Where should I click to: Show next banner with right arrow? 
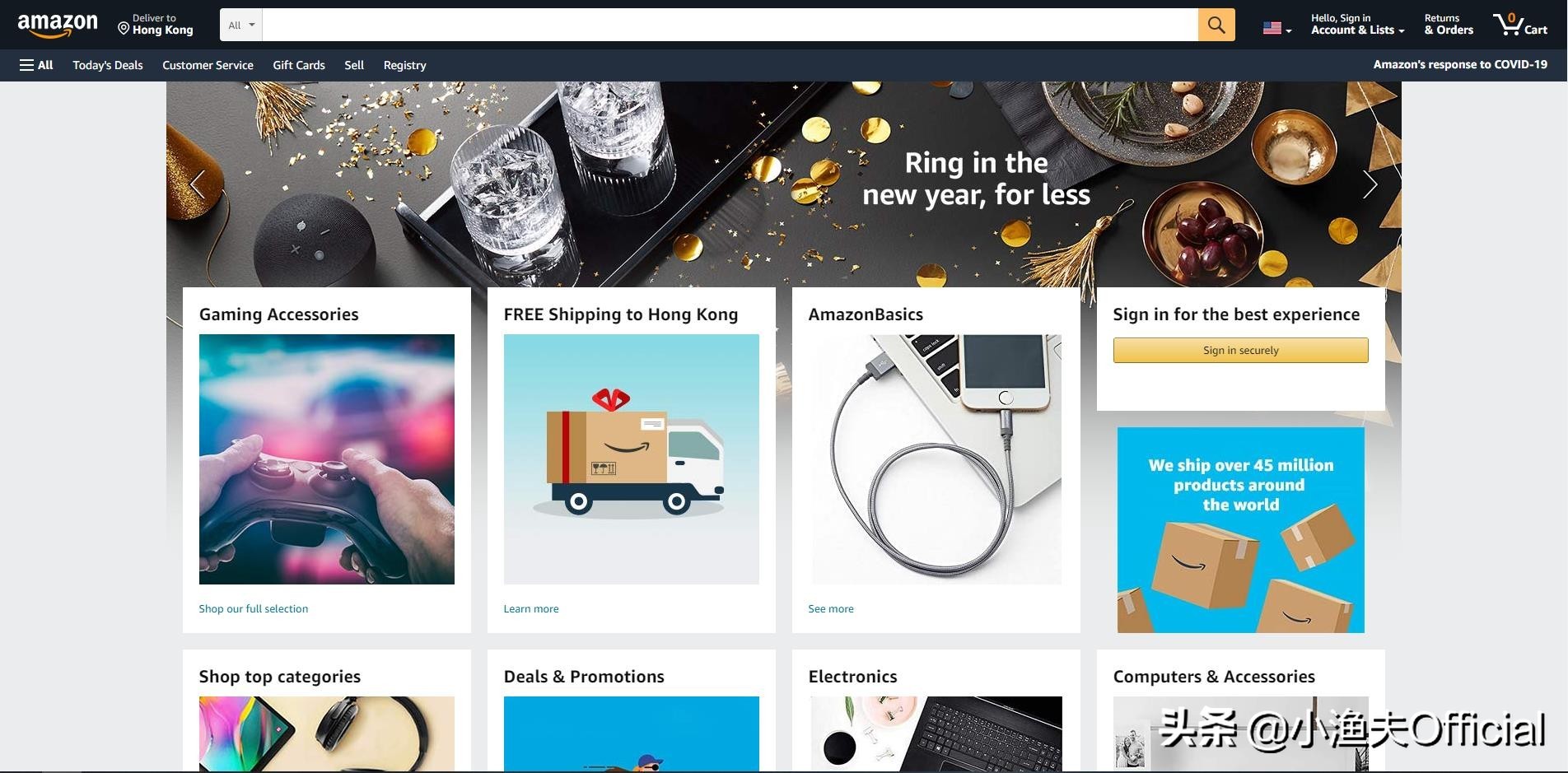pyautogui.click(x=1370, y=184)
